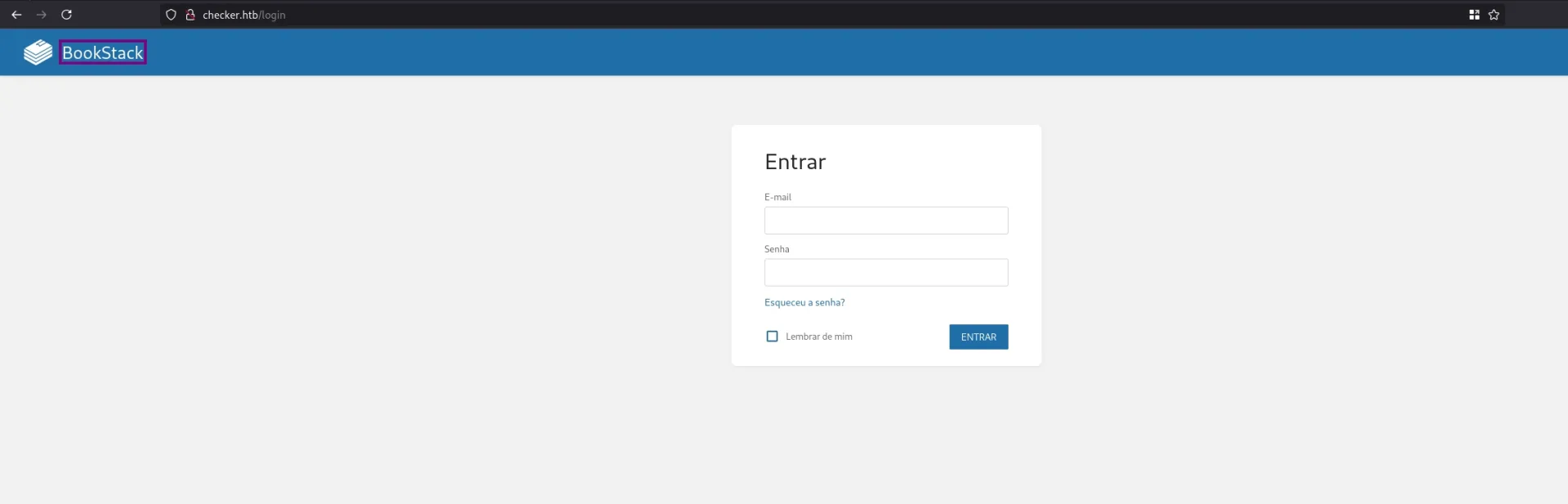Open the Esqueceu a senha? link
The image size is (1568, 504).
click(804, 302)
